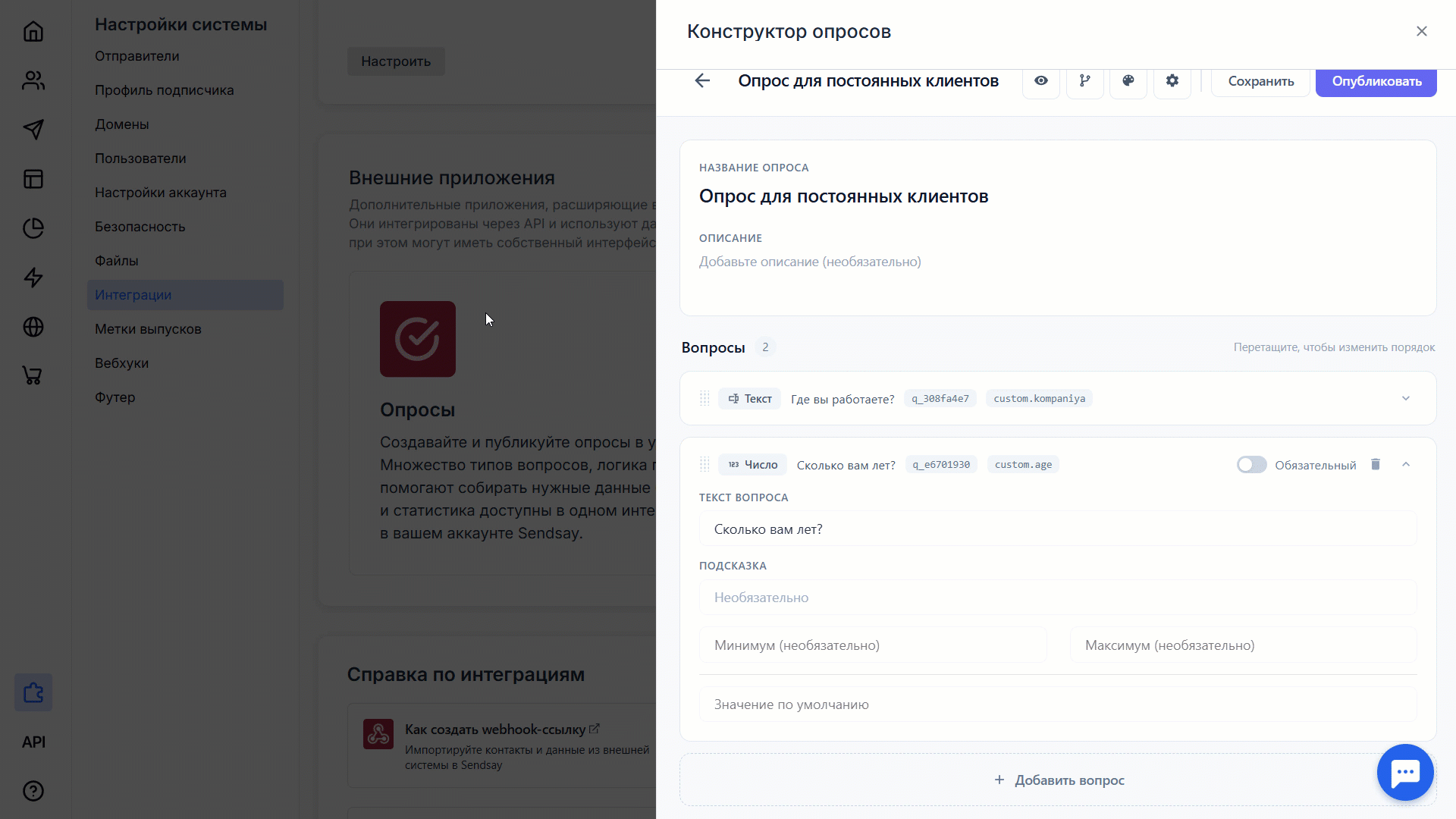Delete the 'Сколько вам лет?' question
The width and height of the screenshot is (1456, 819).
[x=1376, y=464]
